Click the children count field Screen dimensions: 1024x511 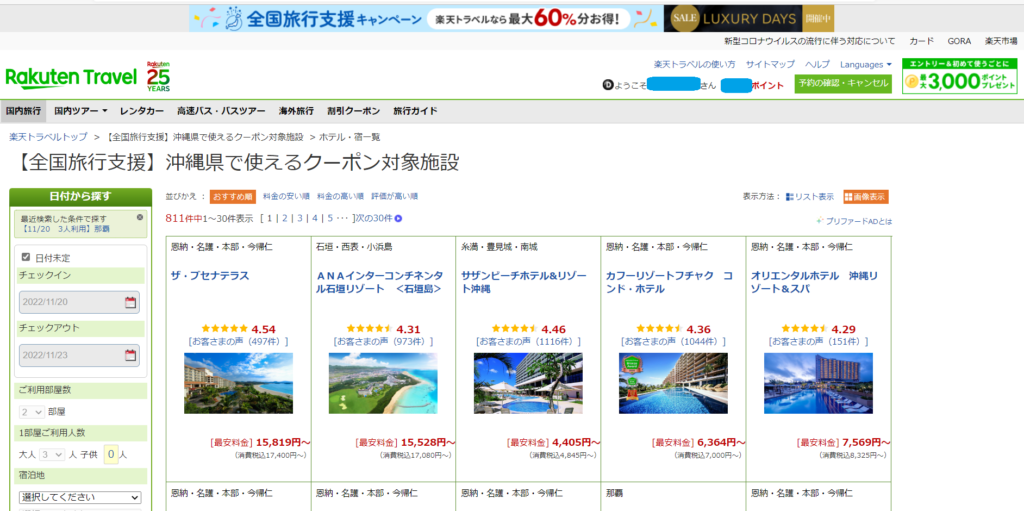point(112,454)
